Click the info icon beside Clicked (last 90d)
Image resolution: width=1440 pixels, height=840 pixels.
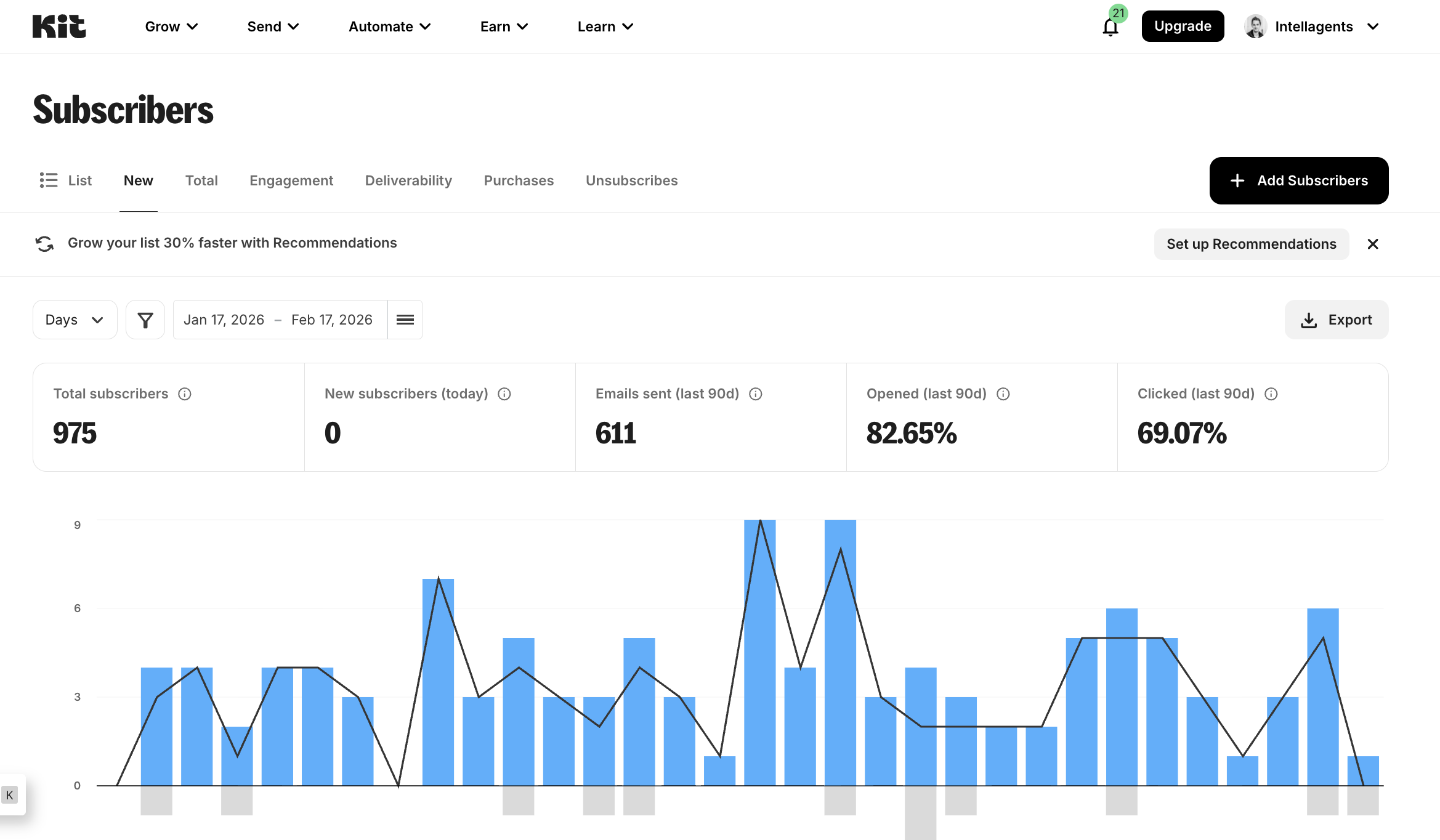[x=1272, y=394]
